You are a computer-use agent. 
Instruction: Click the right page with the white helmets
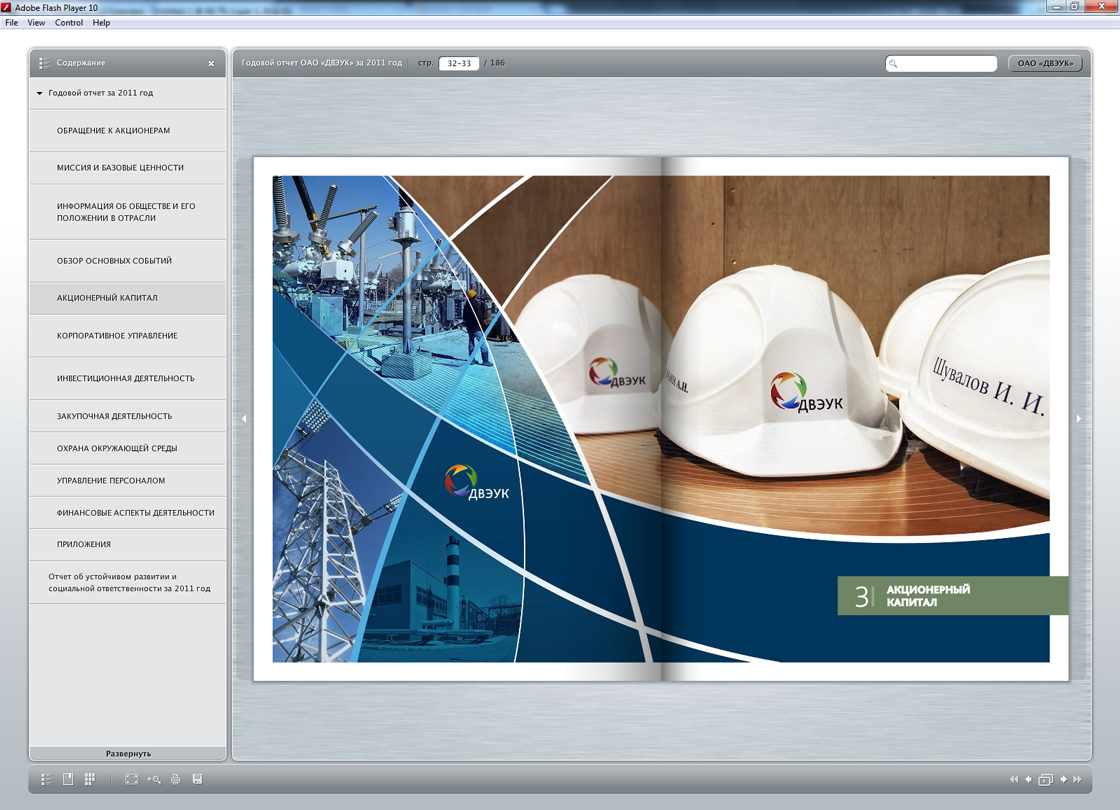[x=865, y=419]
